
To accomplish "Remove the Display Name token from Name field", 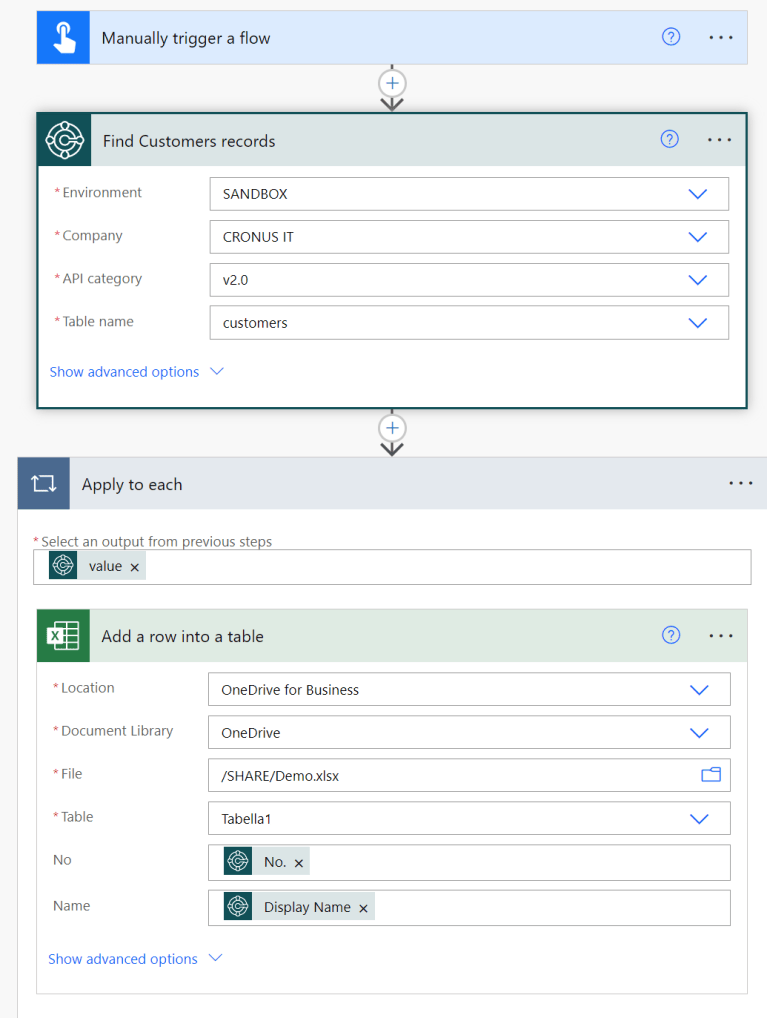I will click(363, 909).
